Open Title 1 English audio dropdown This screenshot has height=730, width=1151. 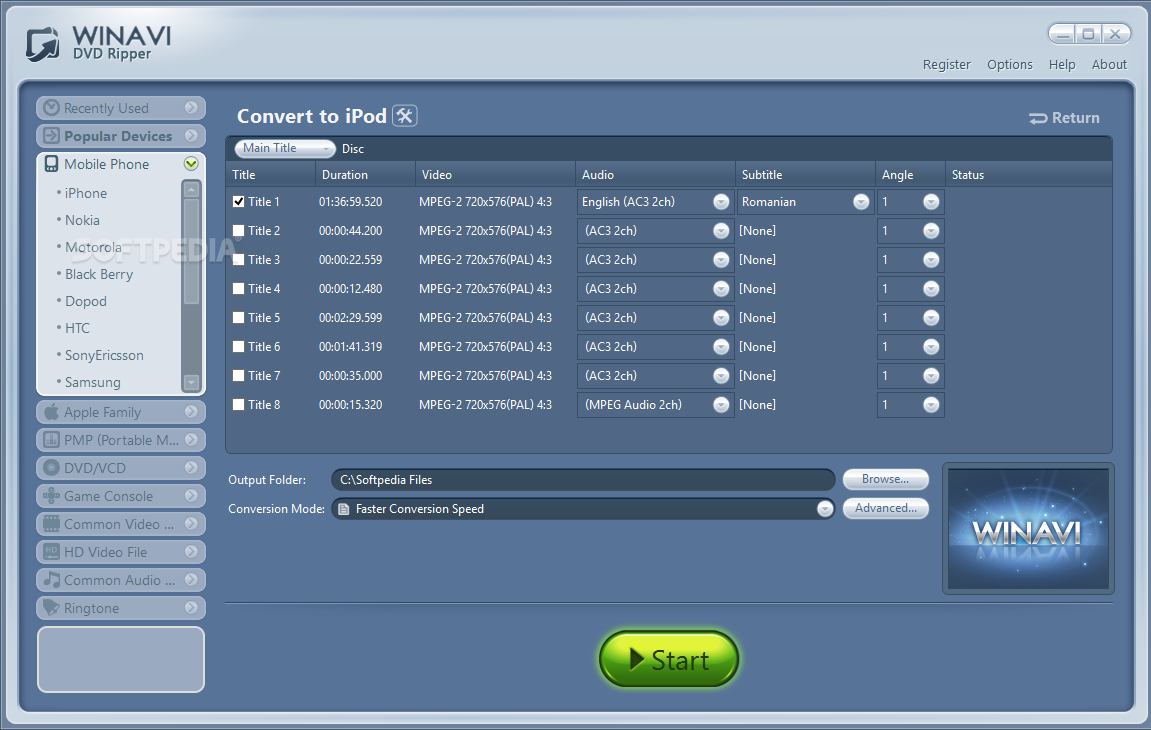[721, 202]
